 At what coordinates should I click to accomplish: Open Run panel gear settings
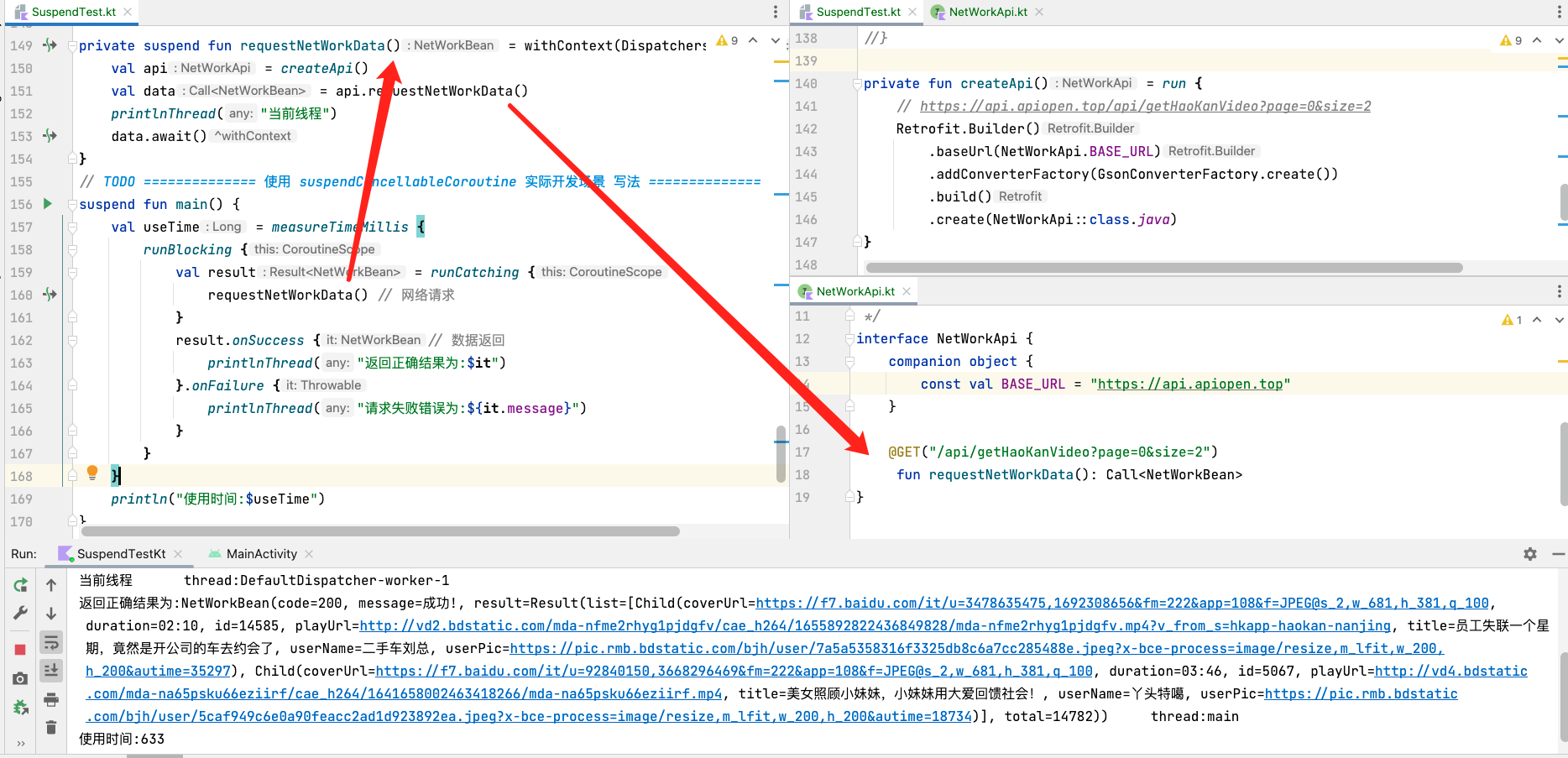(1530, 554)
